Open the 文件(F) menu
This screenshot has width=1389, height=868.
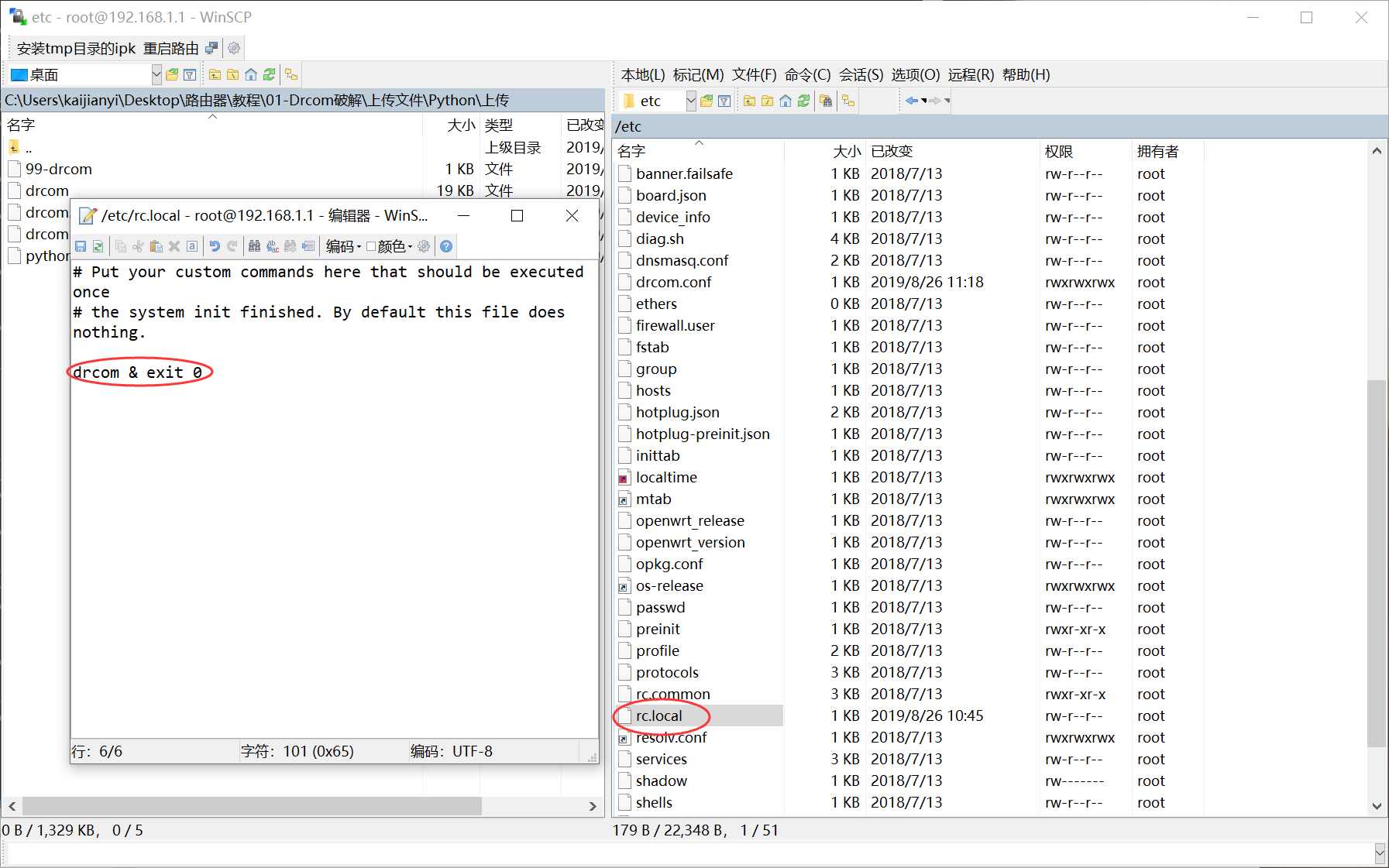point(754,74)
